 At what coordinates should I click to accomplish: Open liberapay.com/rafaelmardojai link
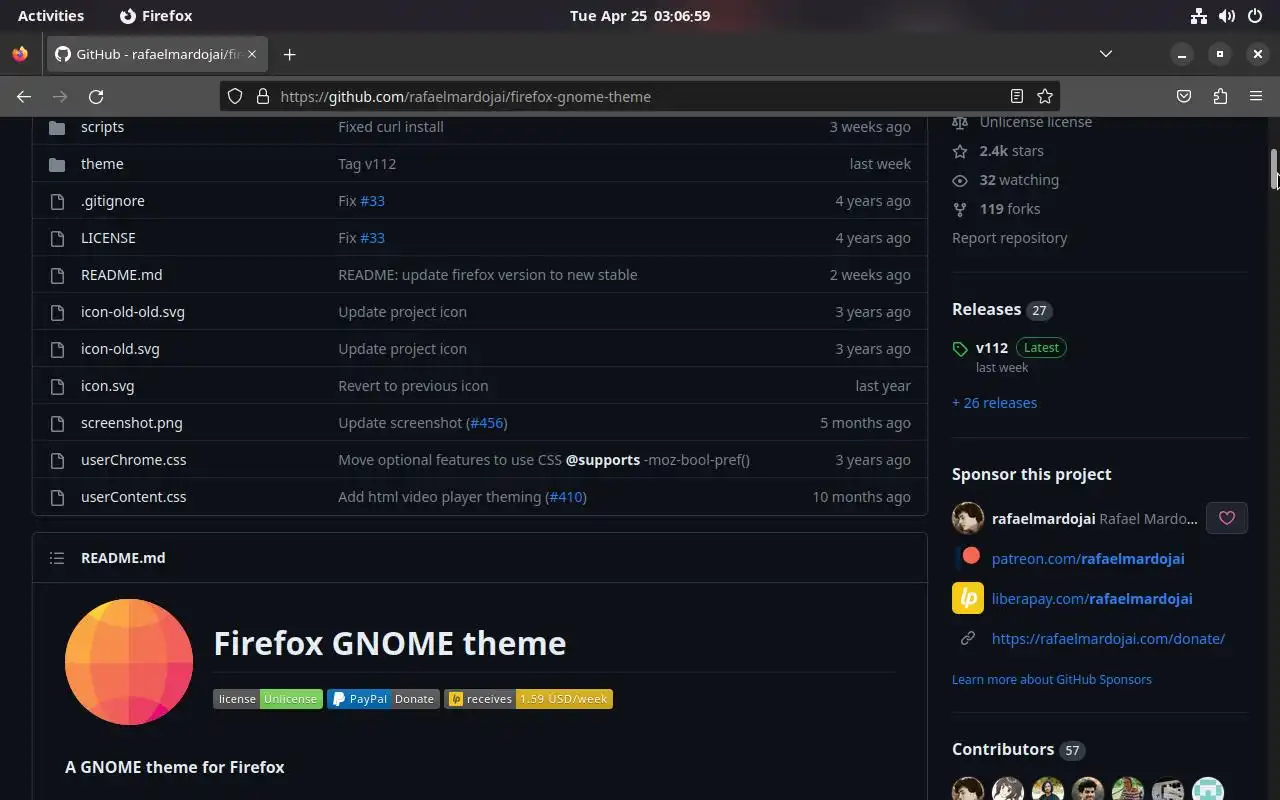[x=1092, y=599]
